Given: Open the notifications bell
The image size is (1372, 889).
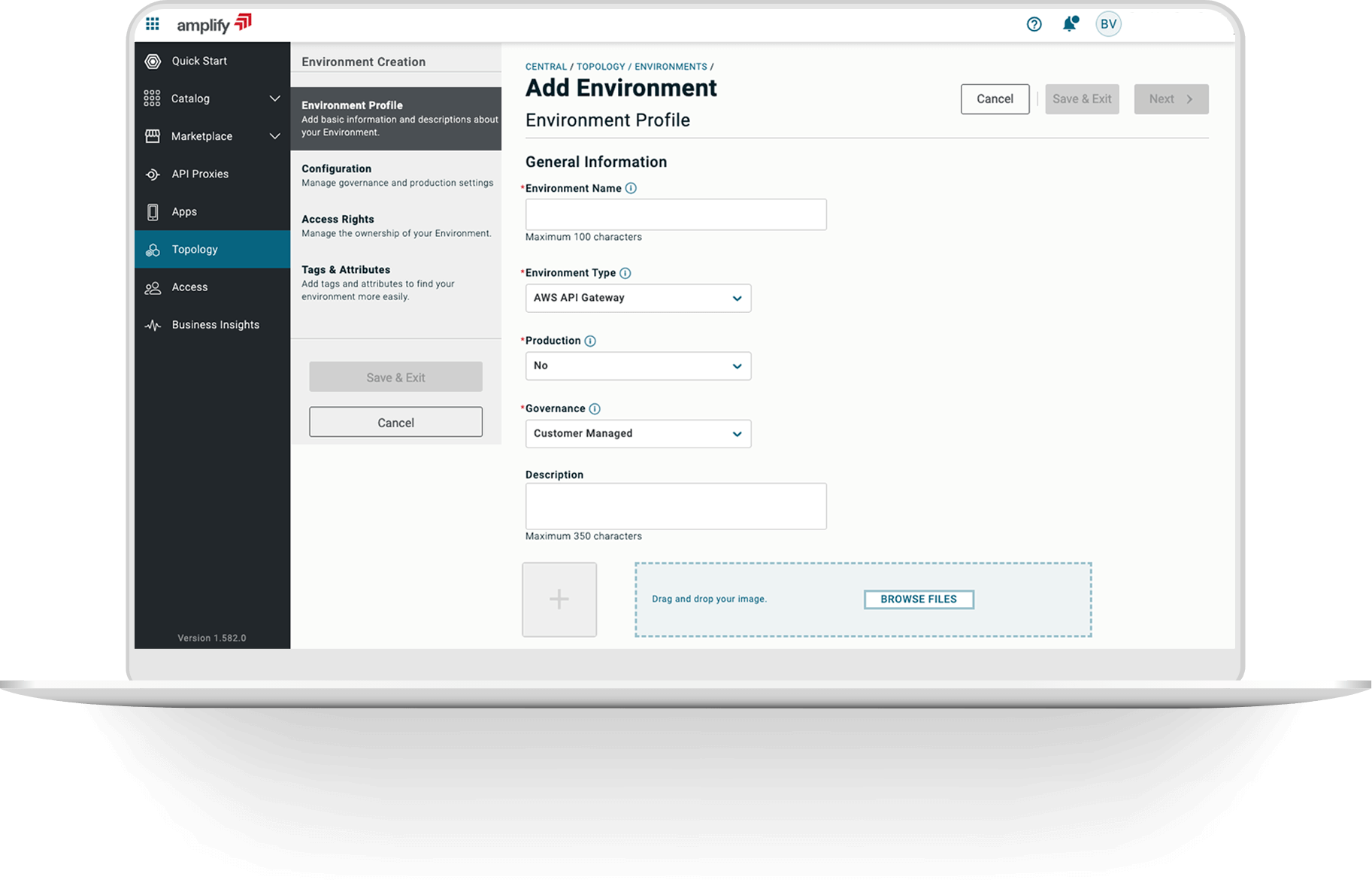Looking at the screenshot, I should [1069, 24].
